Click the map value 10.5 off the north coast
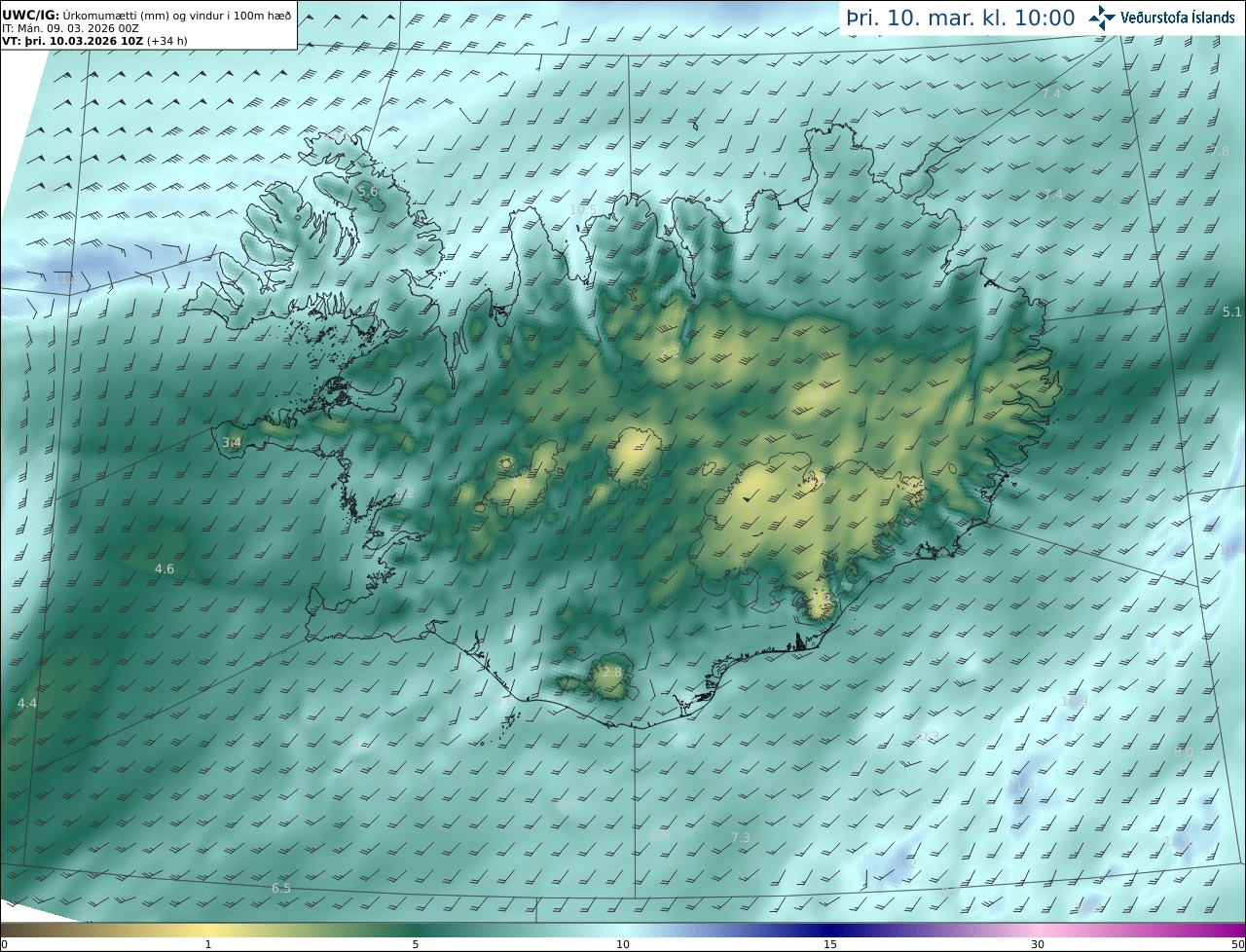 [582, 209]
